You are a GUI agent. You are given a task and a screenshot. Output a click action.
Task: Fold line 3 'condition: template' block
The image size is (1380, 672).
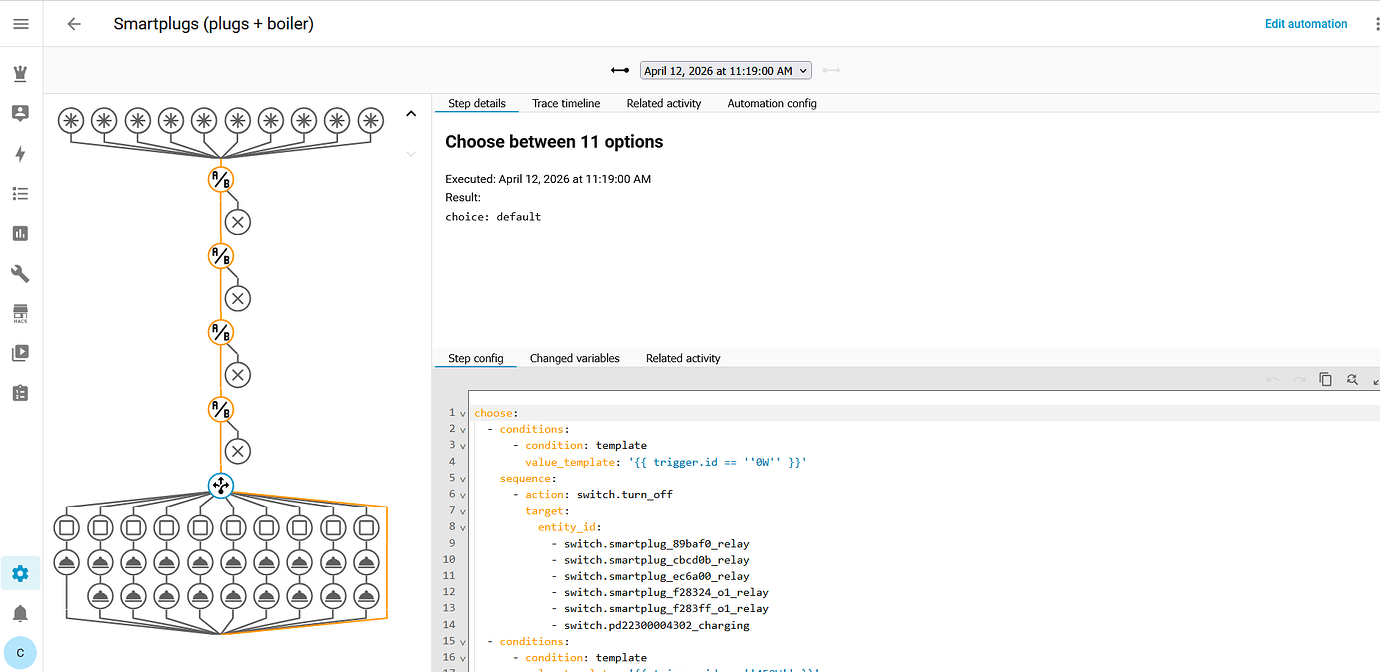click(463, 445)
